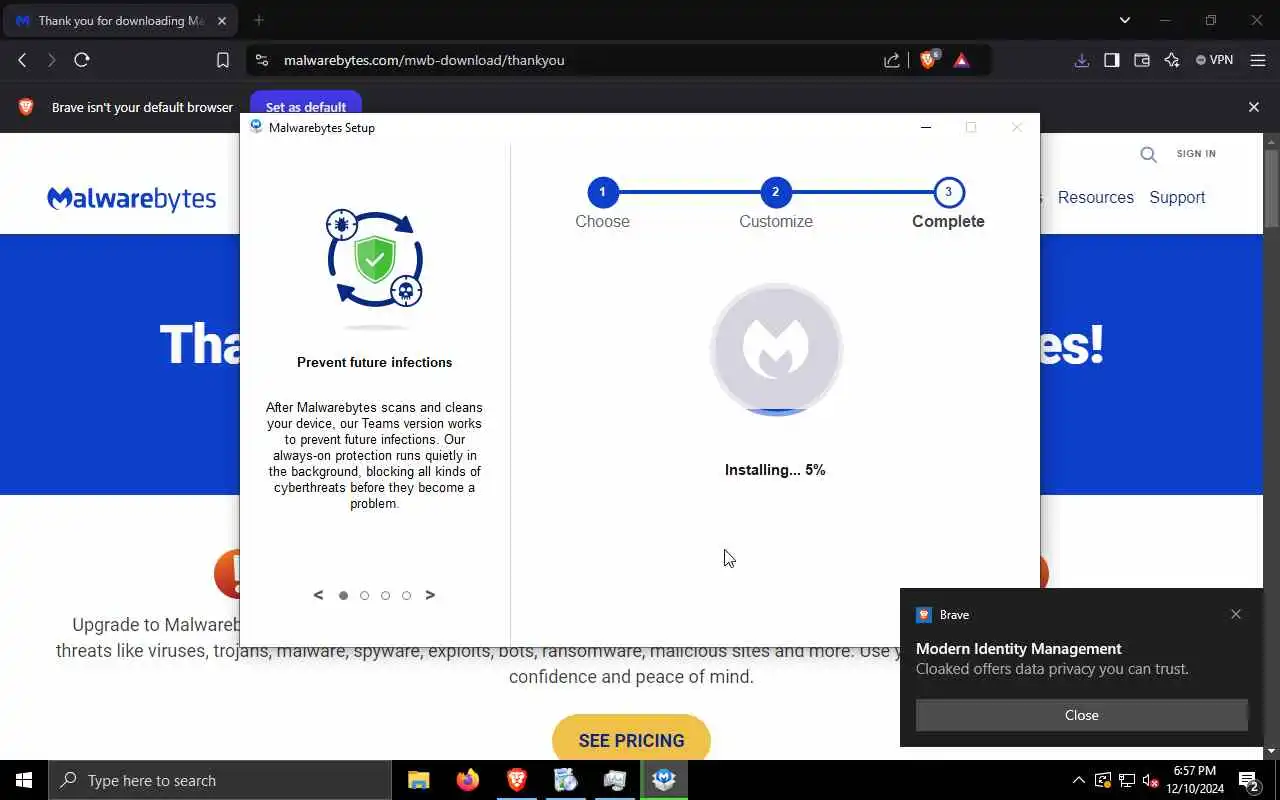This screenshot has width=1280, height=800.
Task: Click the previous slide arrow in the installer
Action: (318, 595)
